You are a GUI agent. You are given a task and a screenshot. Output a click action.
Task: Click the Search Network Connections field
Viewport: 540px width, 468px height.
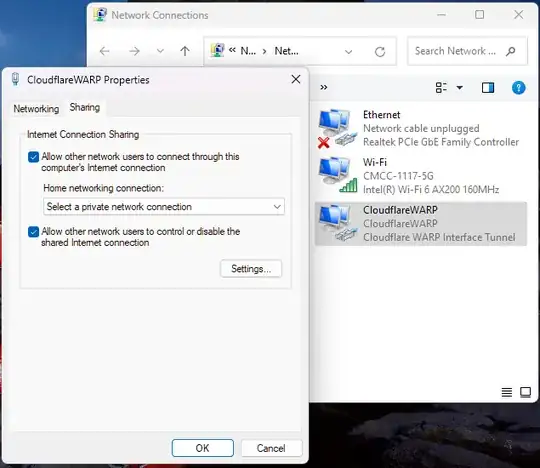click(x=467, y=51)
